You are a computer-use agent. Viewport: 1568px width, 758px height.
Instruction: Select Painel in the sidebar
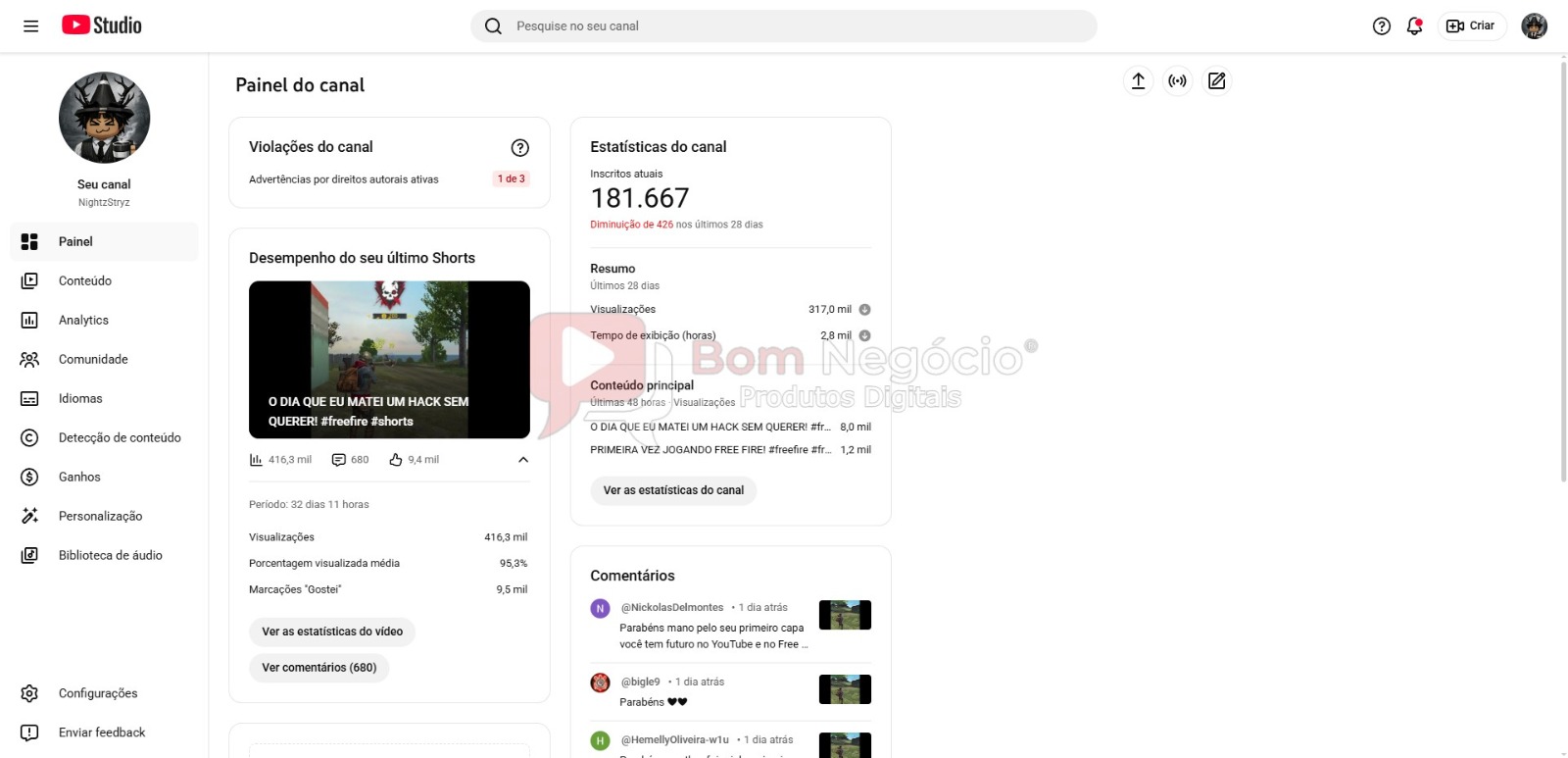[x=104, y=242]
